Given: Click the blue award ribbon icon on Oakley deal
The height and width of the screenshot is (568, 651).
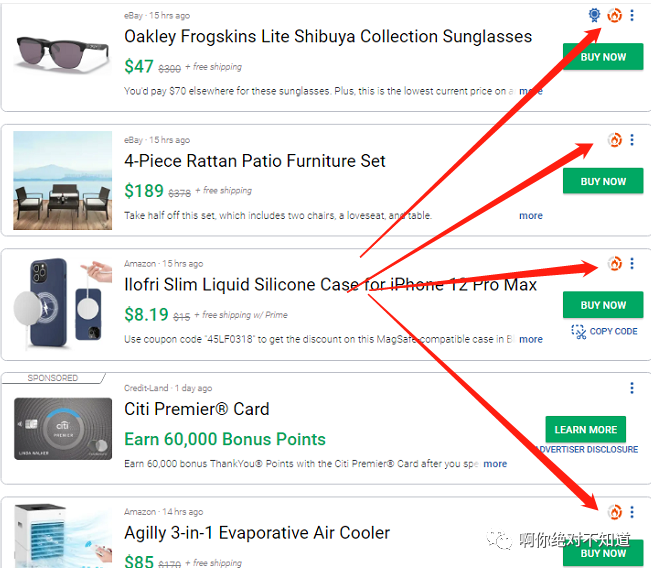Looking at the screenshot, I should coord(595,15).
